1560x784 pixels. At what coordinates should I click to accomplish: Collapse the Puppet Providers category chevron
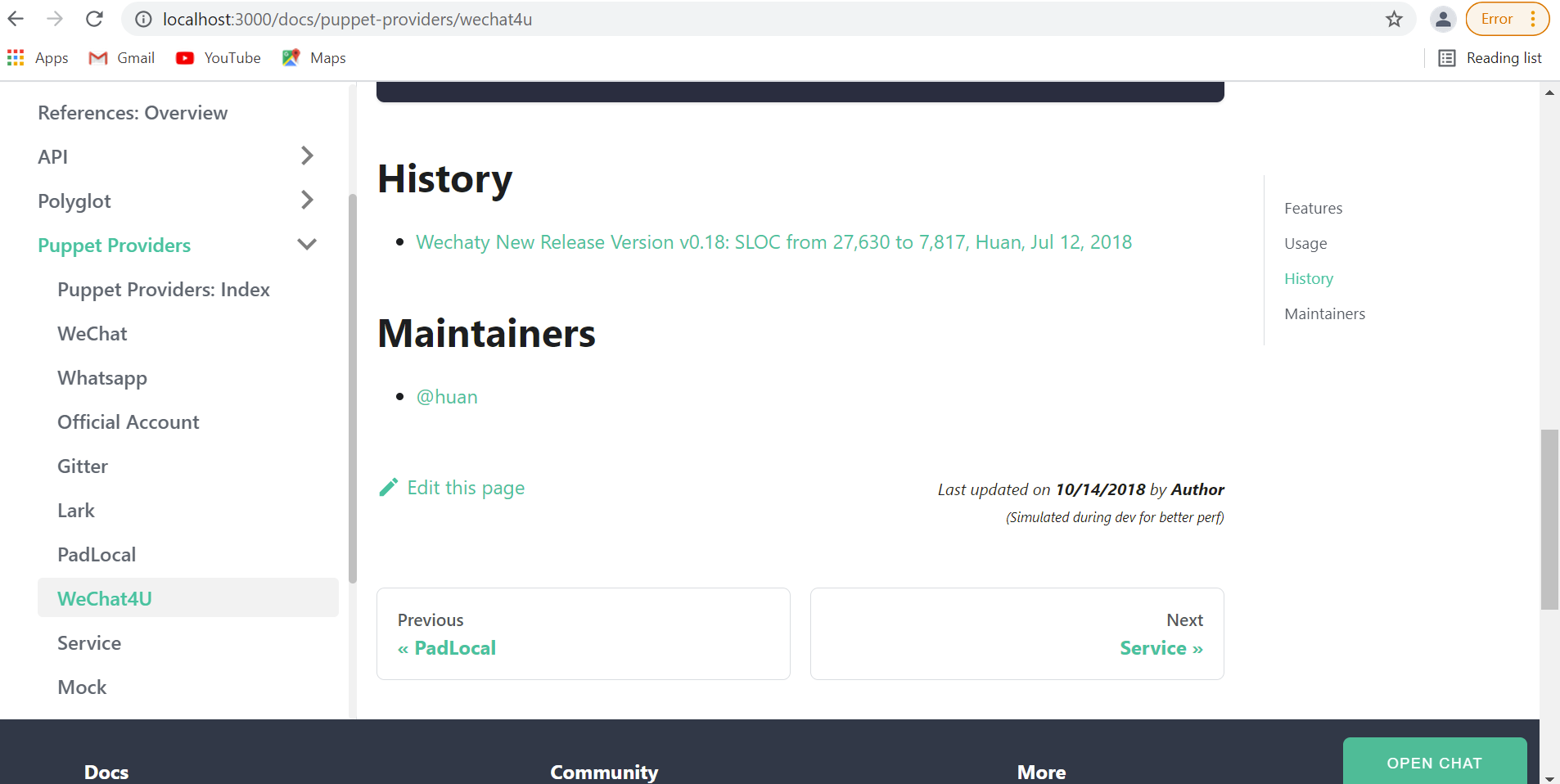[307, 244]
